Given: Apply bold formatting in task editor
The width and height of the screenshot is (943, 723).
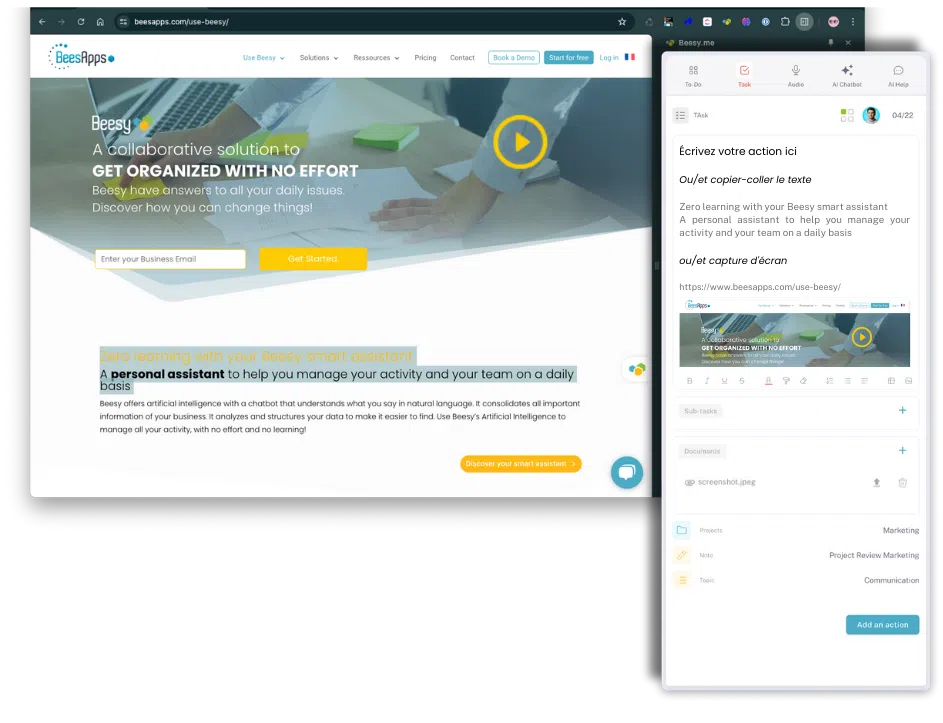Looking at the screenshot, I should 689,381.
